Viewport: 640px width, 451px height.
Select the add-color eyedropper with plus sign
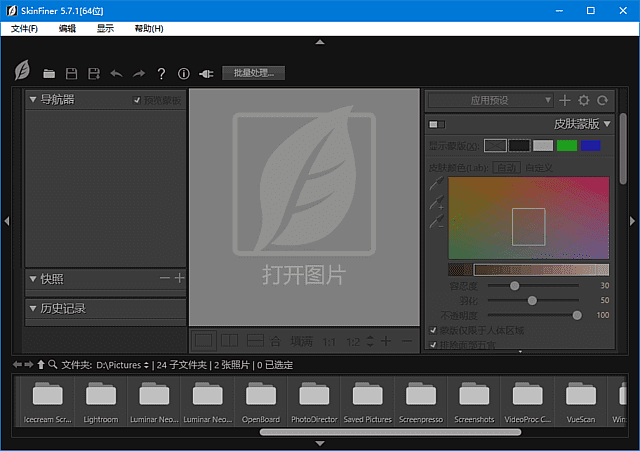click(437, 204)
